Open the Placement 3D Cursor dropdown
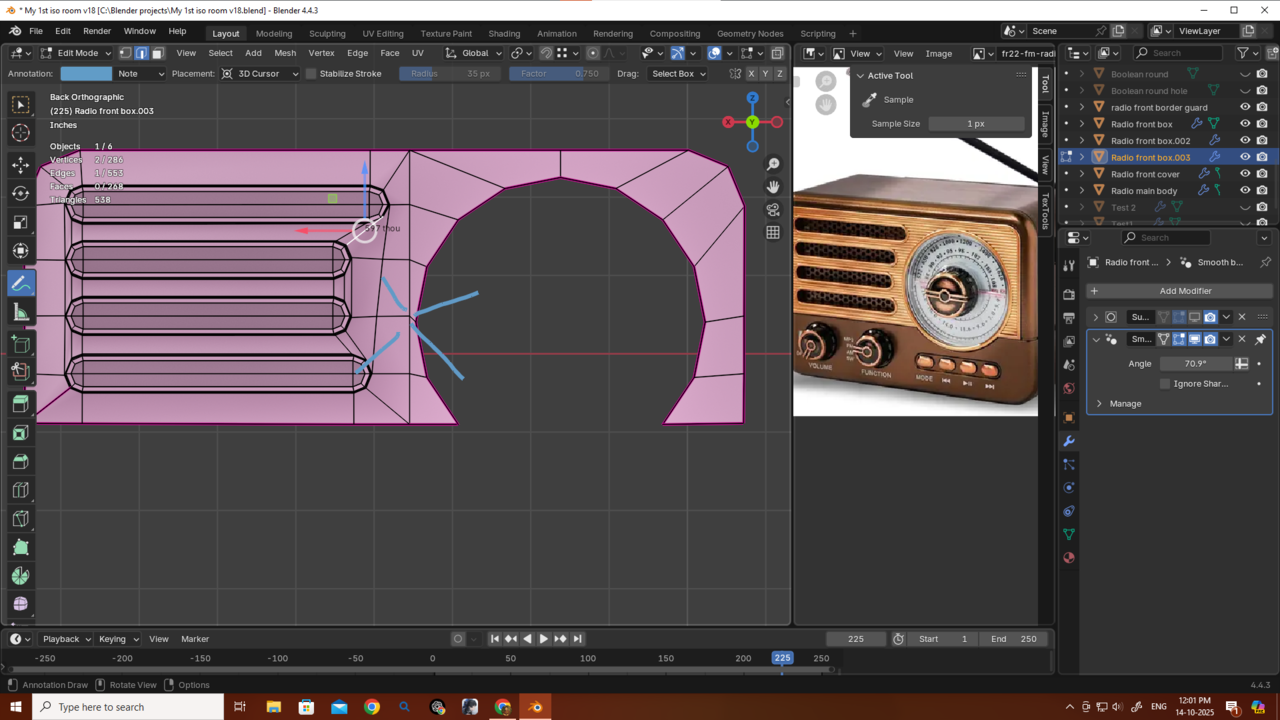 (260, 74)
